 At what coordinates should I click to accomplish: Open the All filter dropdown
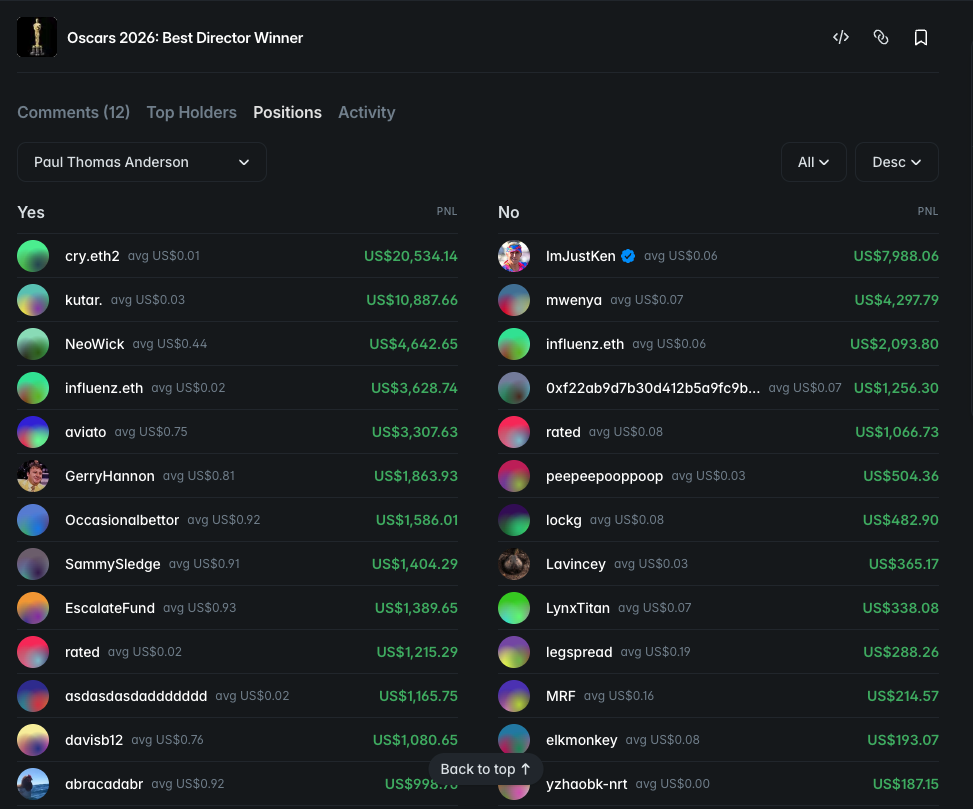814,162
